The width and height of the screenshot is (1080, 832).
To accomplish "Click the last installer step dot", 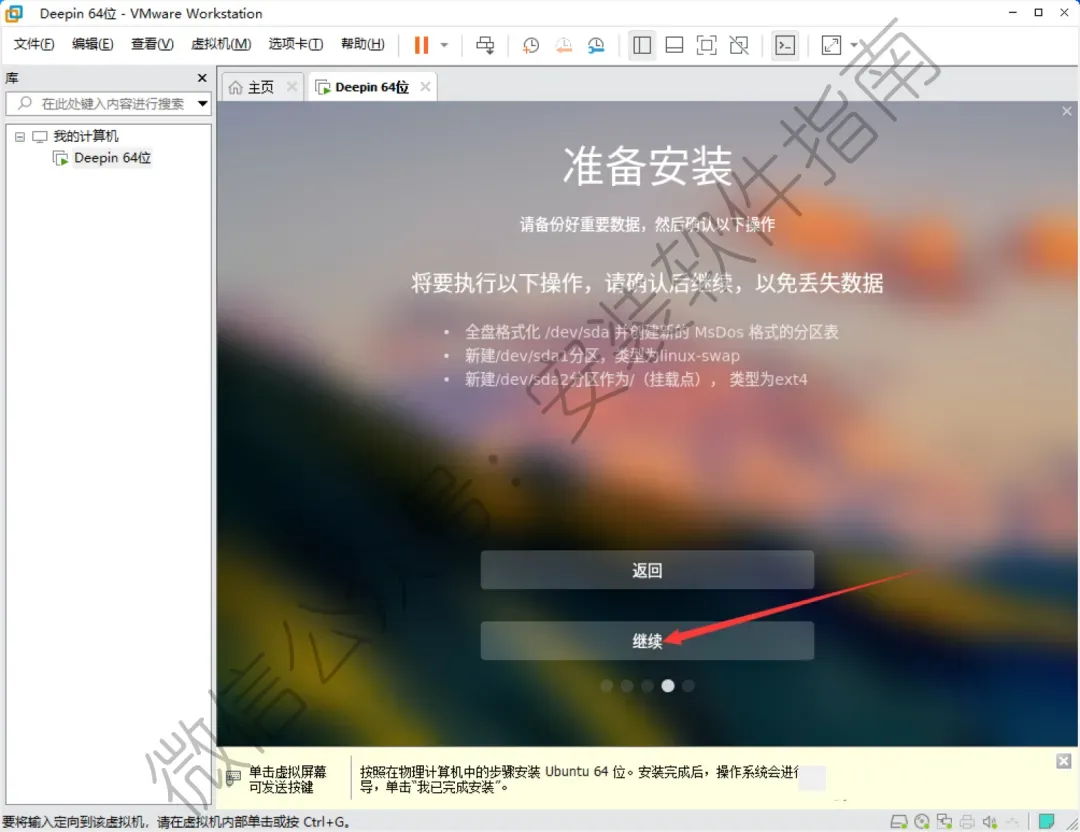I will click(x=688, y=685).
